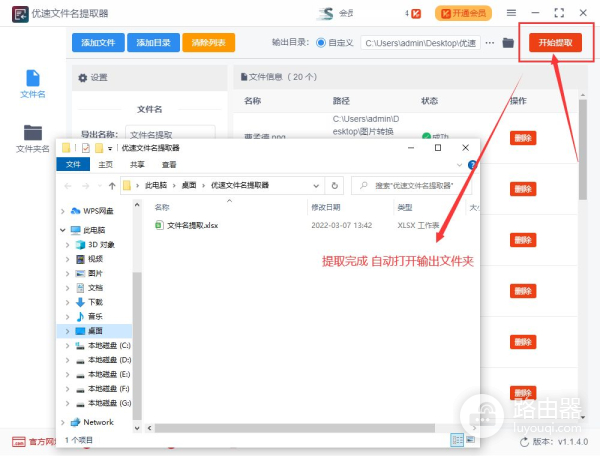The width and height of the screenshot is (600, 456).
Task: Click the 清除列表 button
Action: point(209,42)
